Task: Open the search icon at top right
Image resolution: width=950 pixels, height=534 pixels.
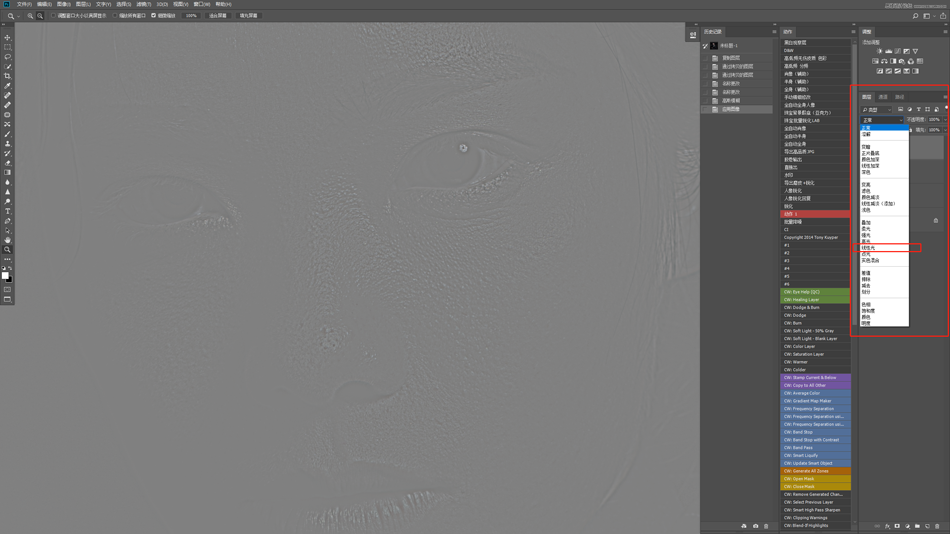Action: tap(915, 16)
